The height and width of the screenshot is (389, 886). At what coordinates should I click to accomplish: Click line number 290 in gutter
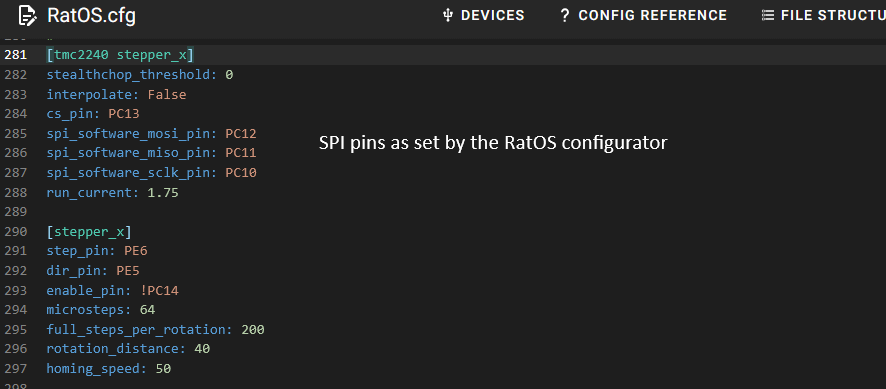pyautogui.click(x=15, y=232)
